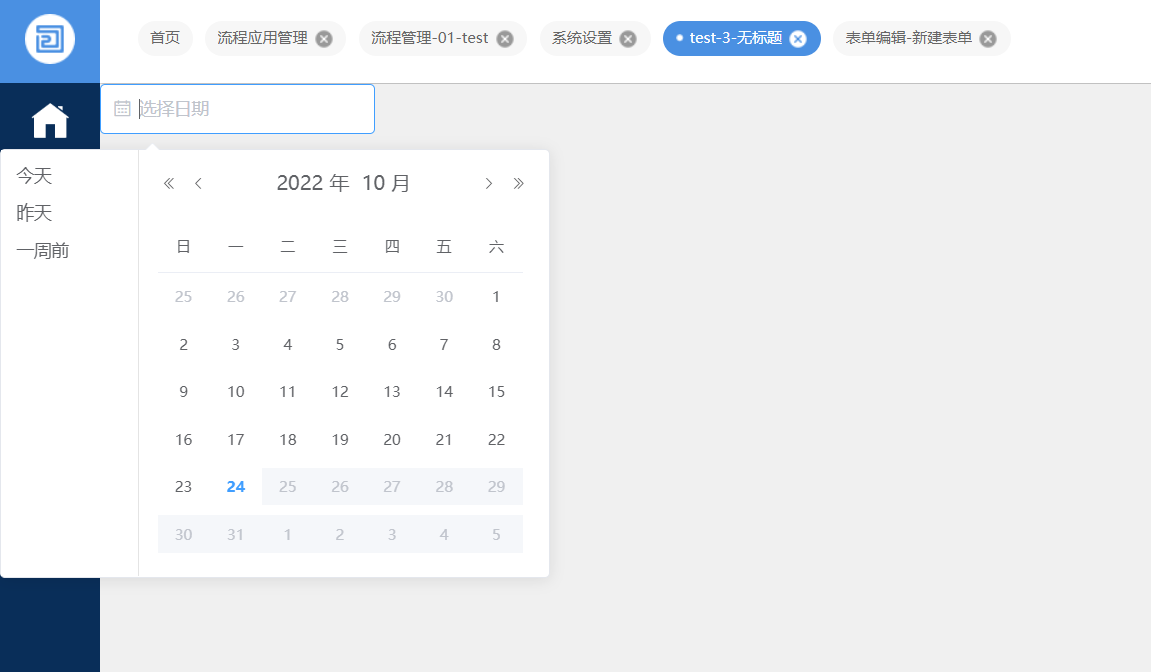The height and width of the screenshot is (672, 1151).
Task: Go to next month arrow
Action: click(x=489, y=184)
